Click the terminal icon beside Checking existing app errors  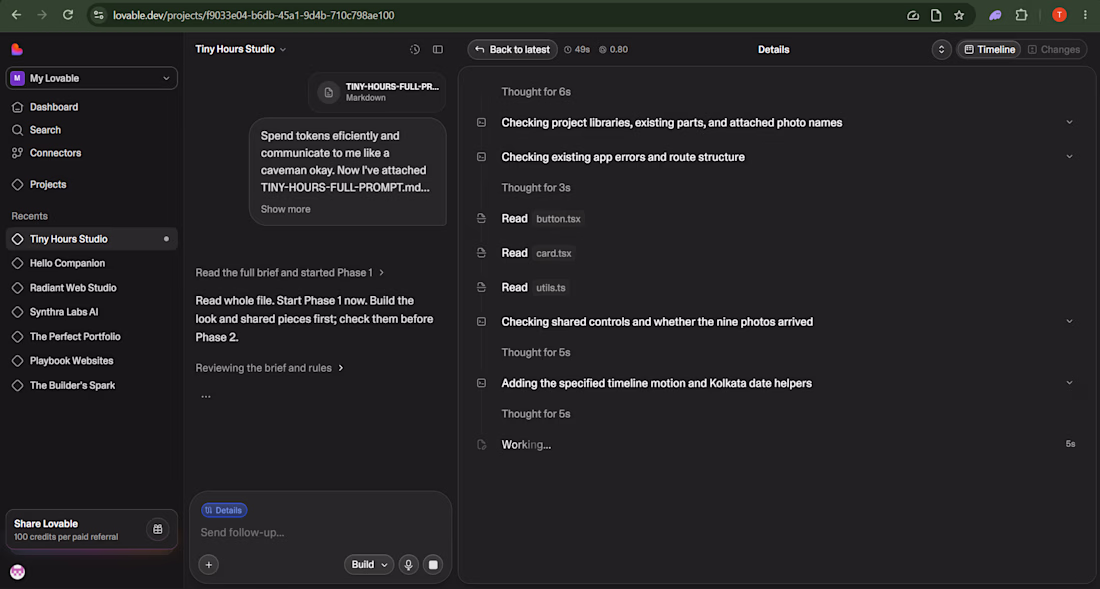481,157
